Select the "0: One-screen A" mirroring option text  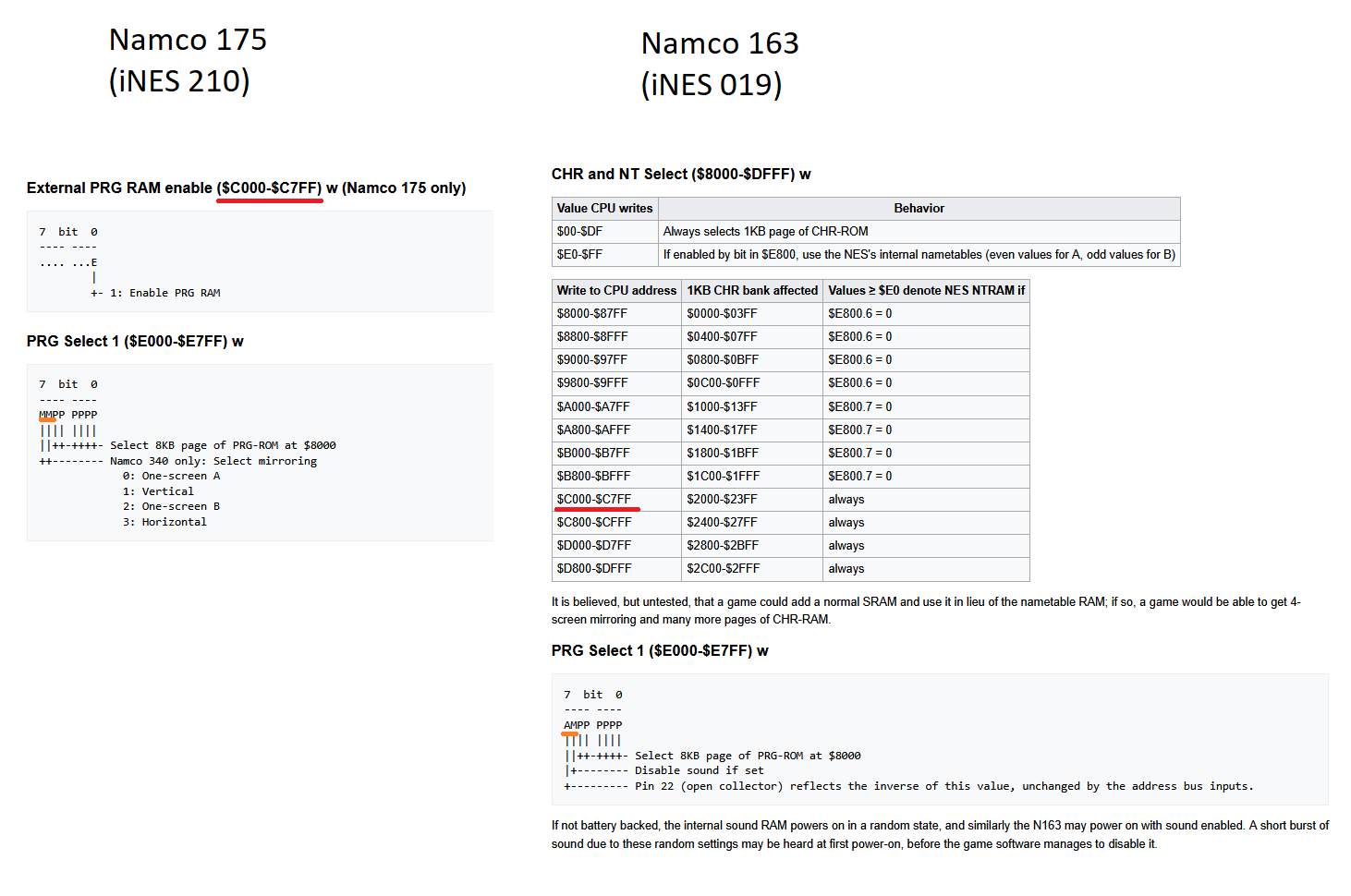(x=171, y=476)
